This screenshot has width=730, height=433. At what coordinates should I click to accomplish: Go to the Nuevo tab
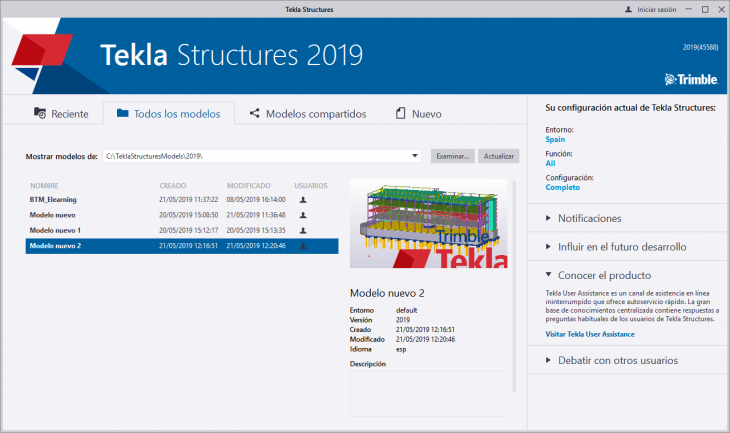[x=419, y=114]
